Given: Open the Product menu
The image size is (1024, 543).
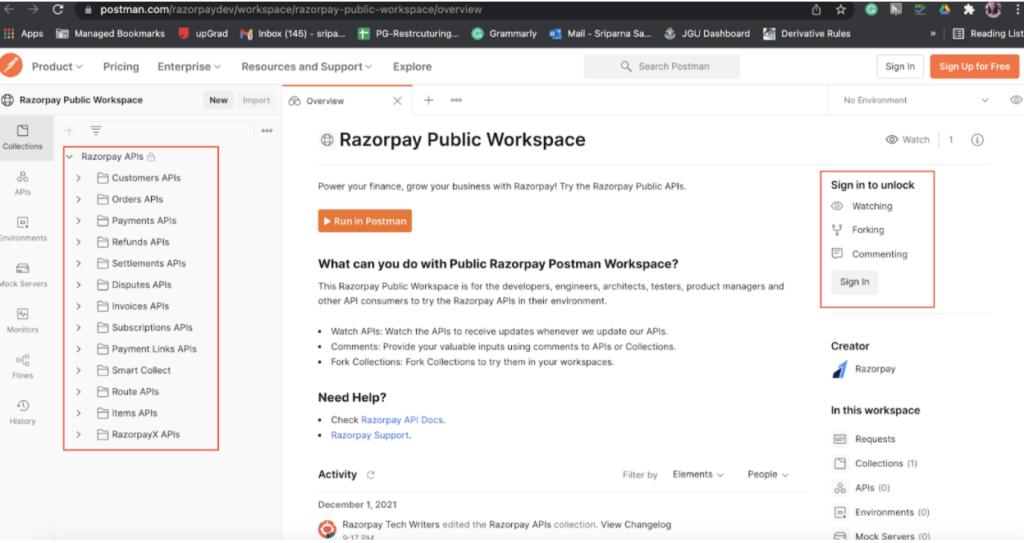Looking at the screenshot, I should [x=57, y=67].
